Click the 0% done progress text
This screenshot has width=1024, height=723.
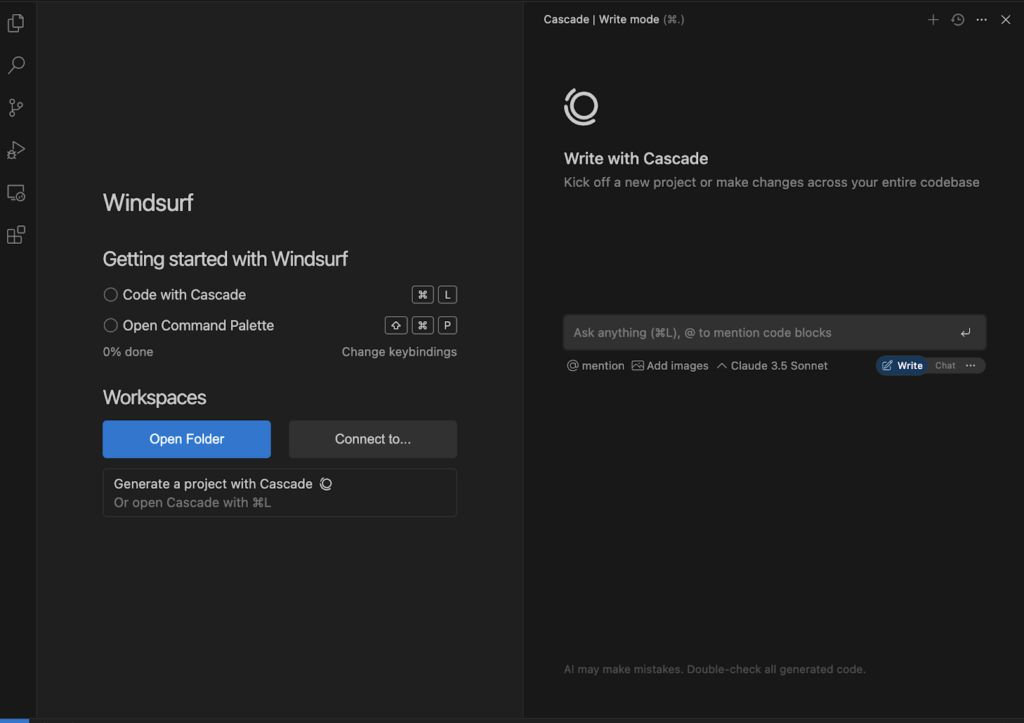128,352
